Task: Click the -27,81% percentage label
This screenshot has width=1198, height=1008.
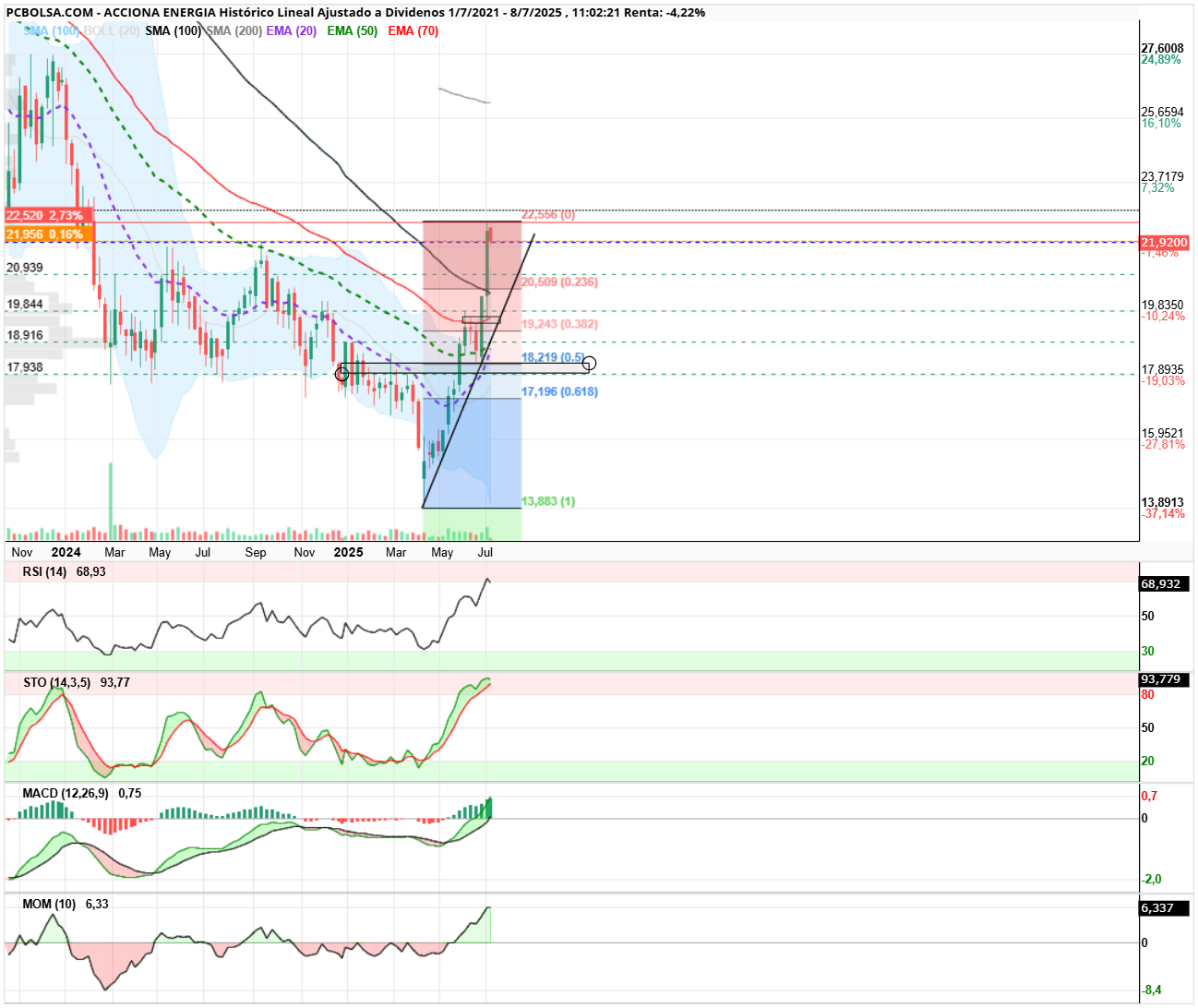Action: [1163, 444]
